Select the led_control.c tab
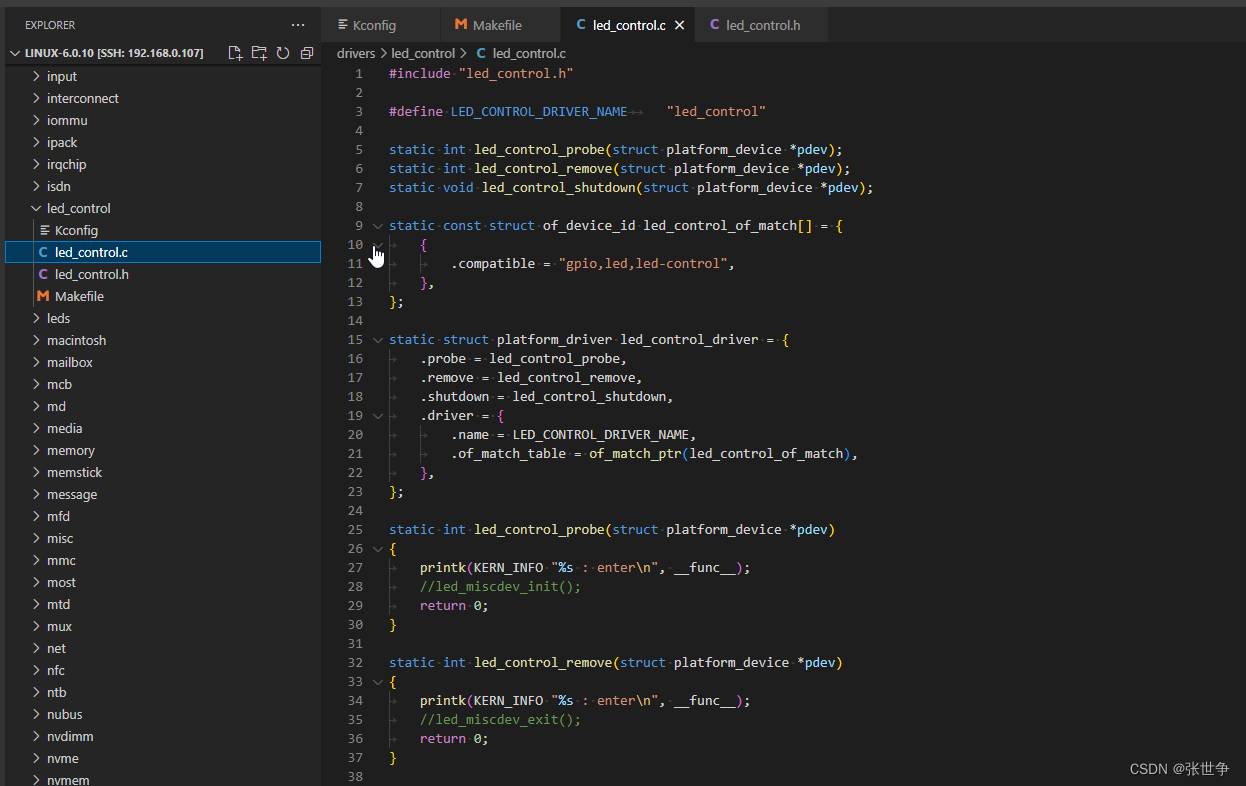Image resolution: width=1246 pixels, height=786 pixels. (x=629, y=25)
